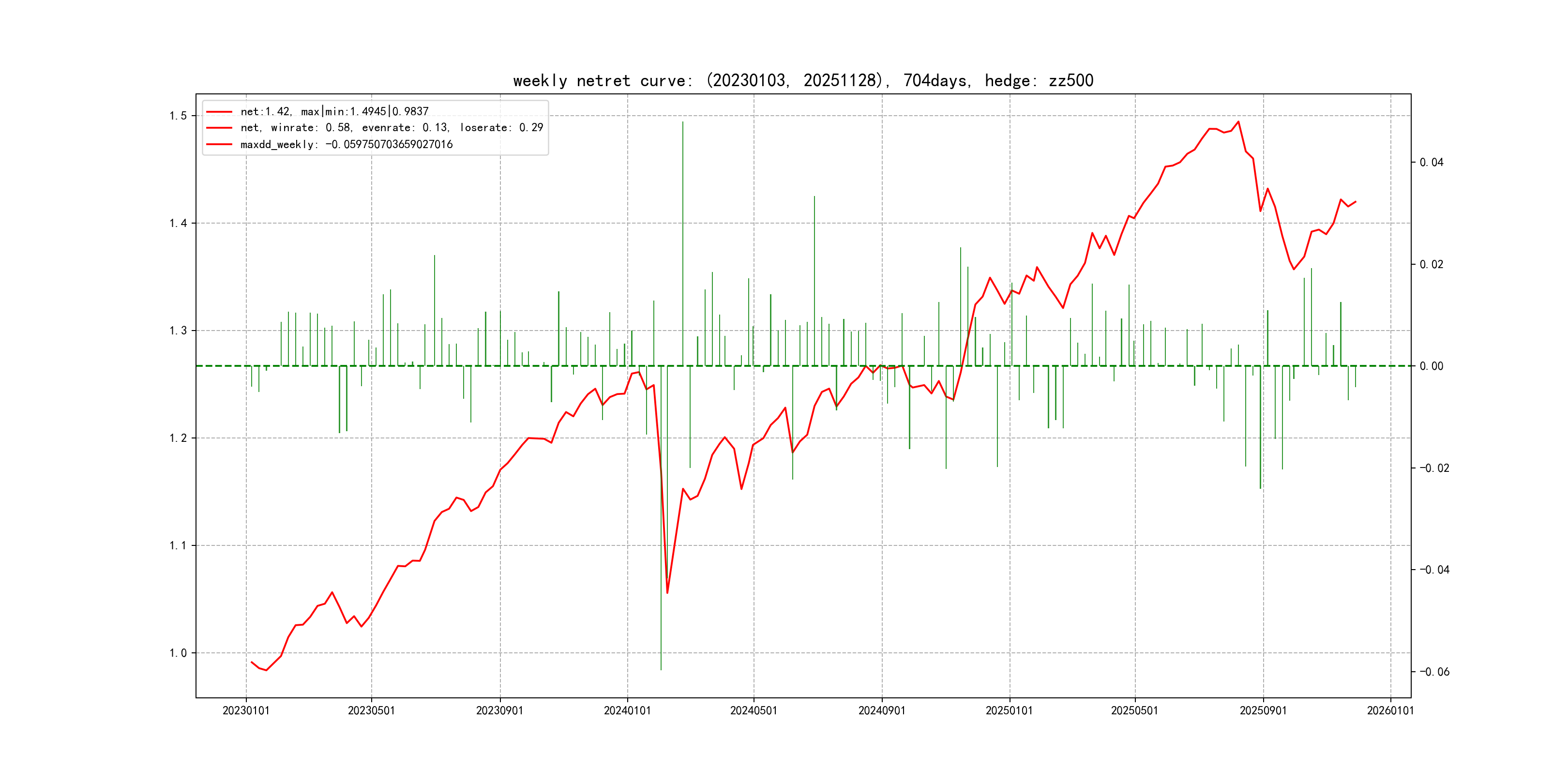Click x-axis label 20240101

point(627,710)
